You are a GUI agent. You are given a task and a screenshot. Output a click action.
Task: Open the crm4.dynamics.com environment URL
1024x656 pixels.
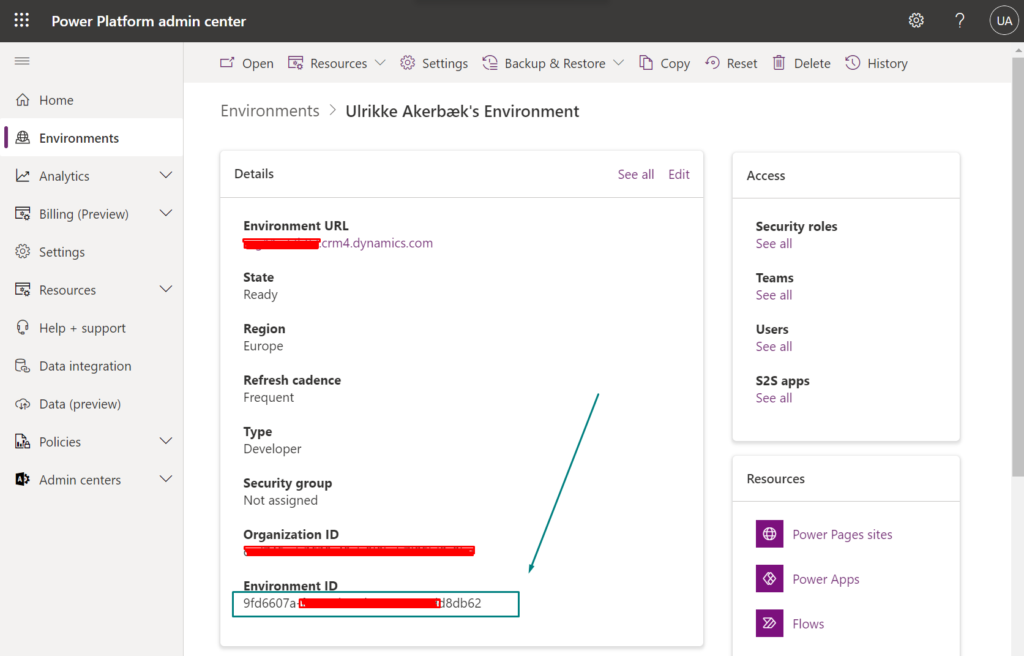click(338, 243)
